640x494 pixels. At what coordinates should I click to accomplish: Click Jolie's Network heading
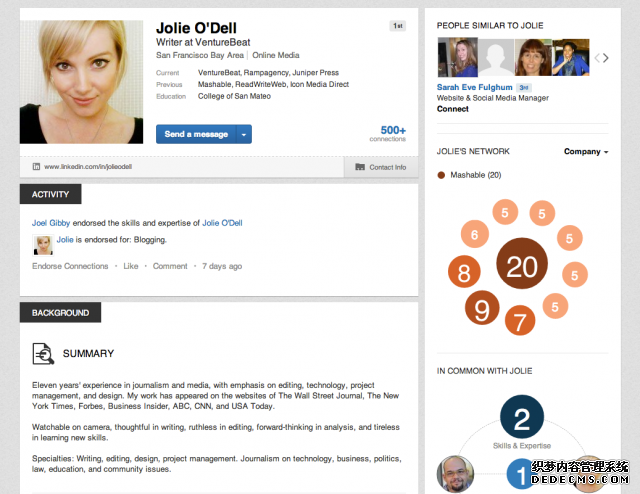[473, 151]
